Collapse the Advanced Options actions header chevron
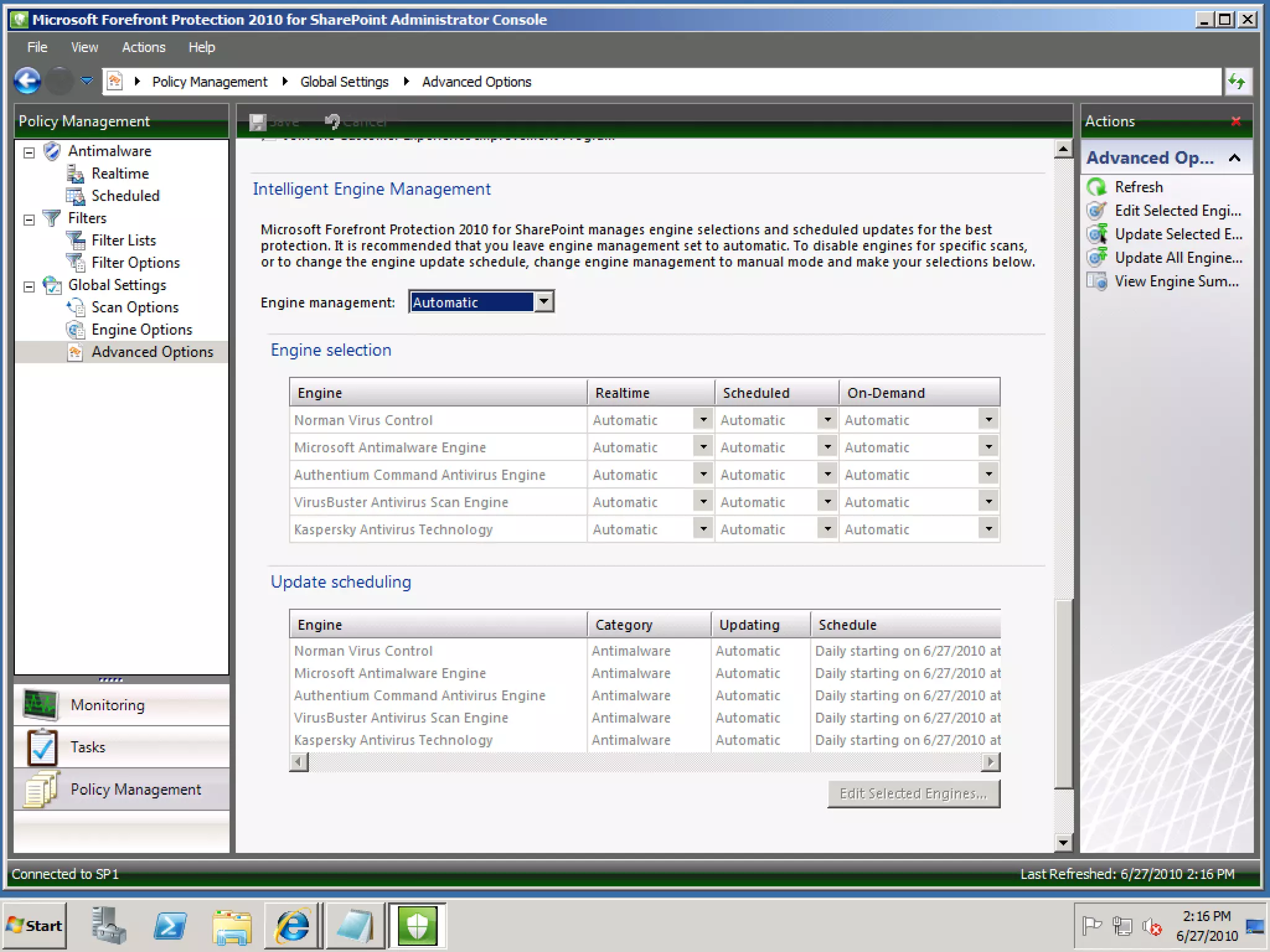The image size is (1270, 952). click(x=1234, y=158)
